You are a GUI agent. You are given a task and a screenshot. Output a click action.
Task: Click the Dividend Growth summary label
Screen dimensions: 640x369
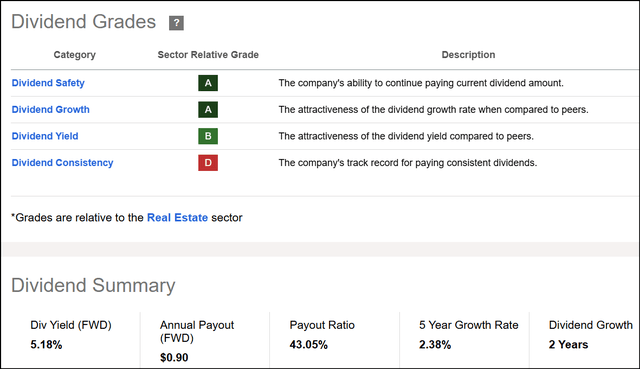591,325
